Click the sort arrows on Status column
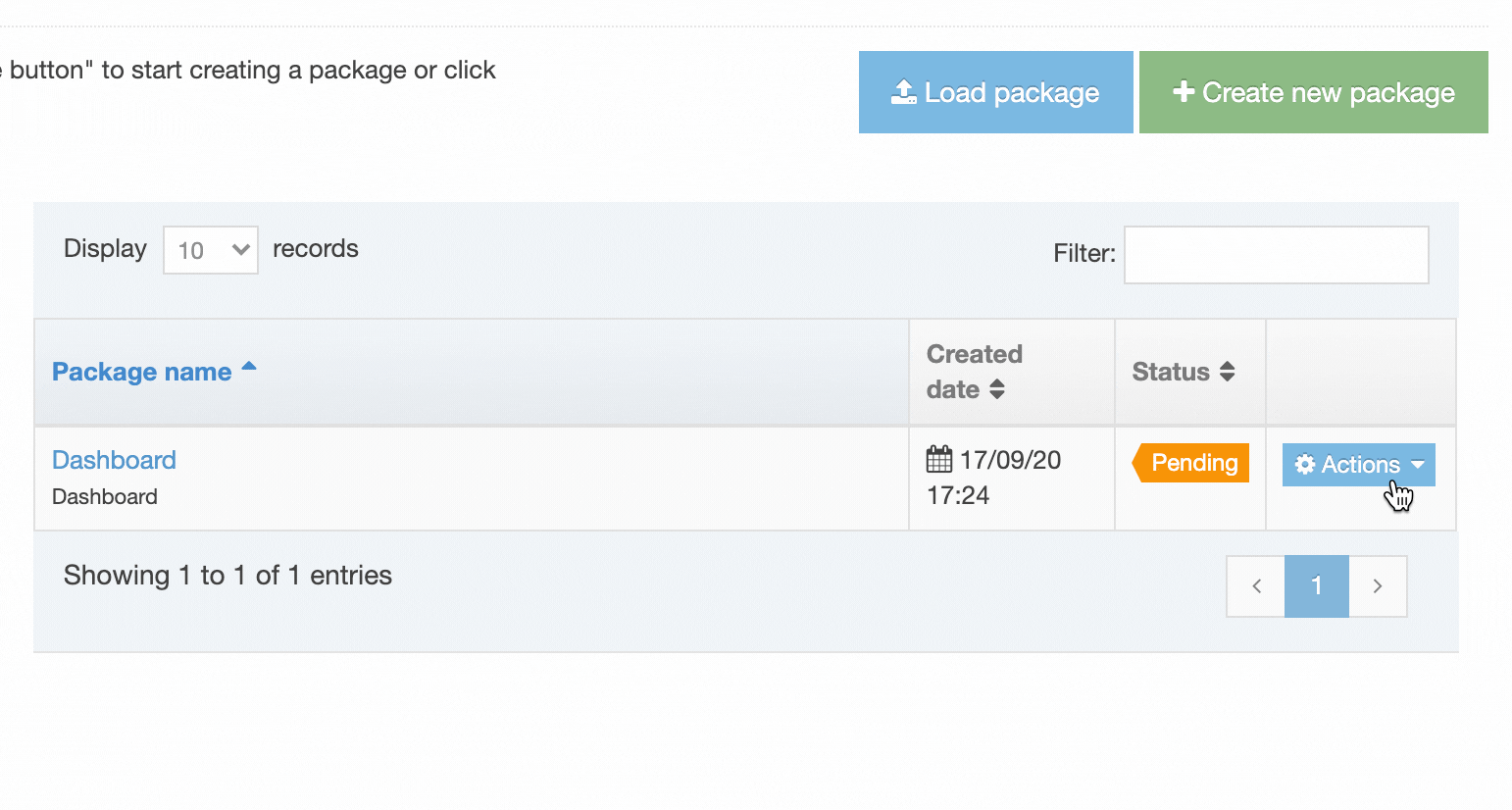Viewport: 1512px width, 810px height. point(1227,372)
